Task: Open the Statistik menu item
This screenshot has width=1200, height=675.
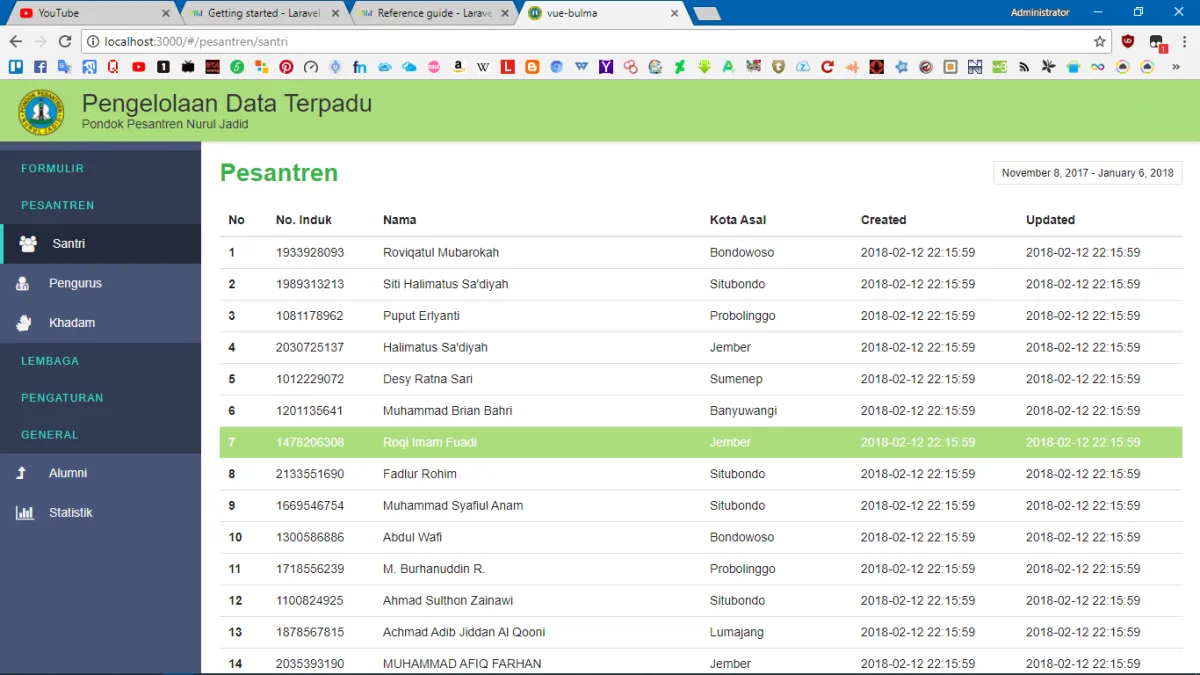Action: tap(100, 513)
